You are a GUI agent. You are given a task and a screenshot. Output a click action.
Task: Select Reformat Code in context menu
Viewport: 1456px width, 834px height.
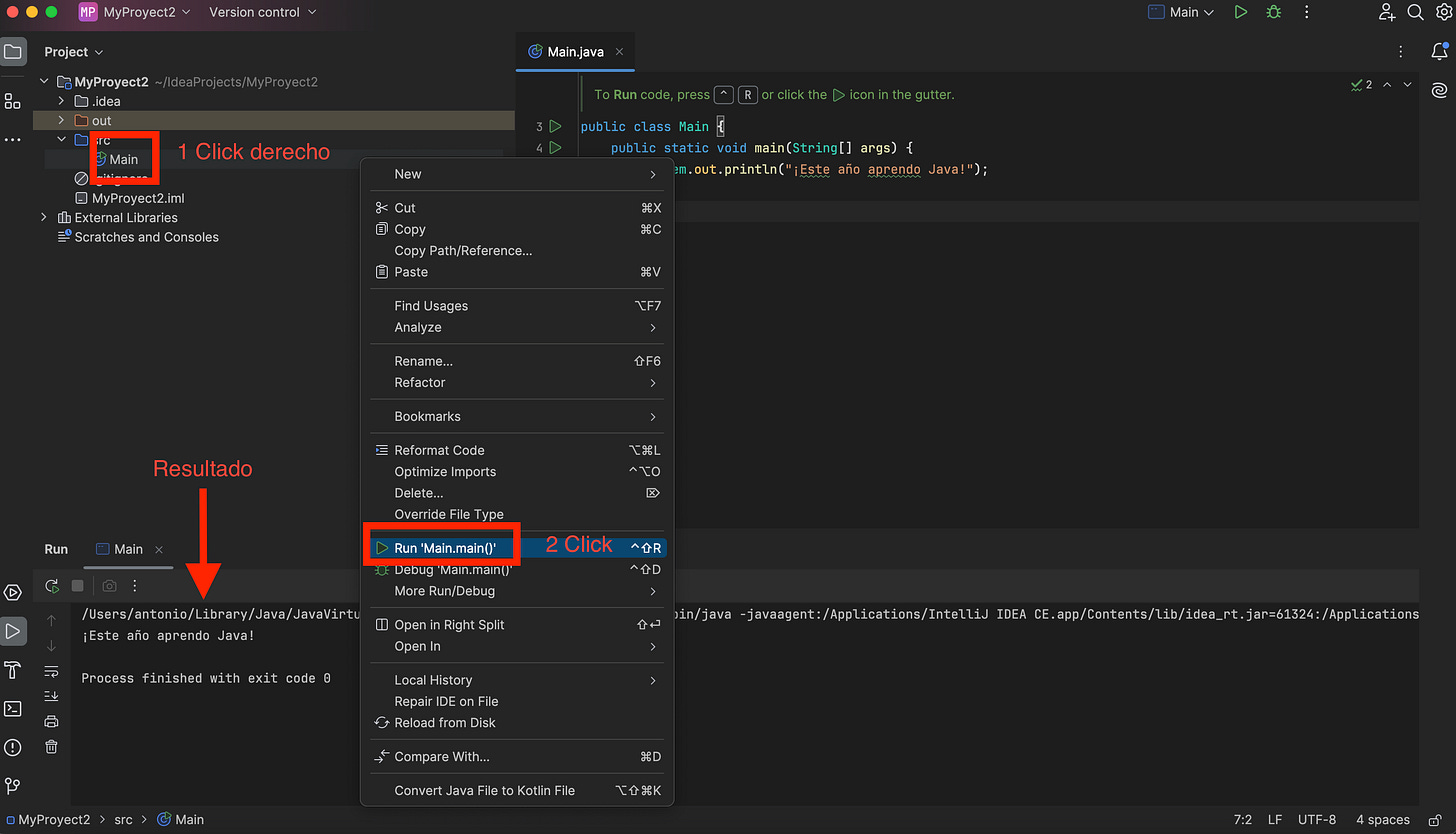pyautogui.click(x=517, y=450)
